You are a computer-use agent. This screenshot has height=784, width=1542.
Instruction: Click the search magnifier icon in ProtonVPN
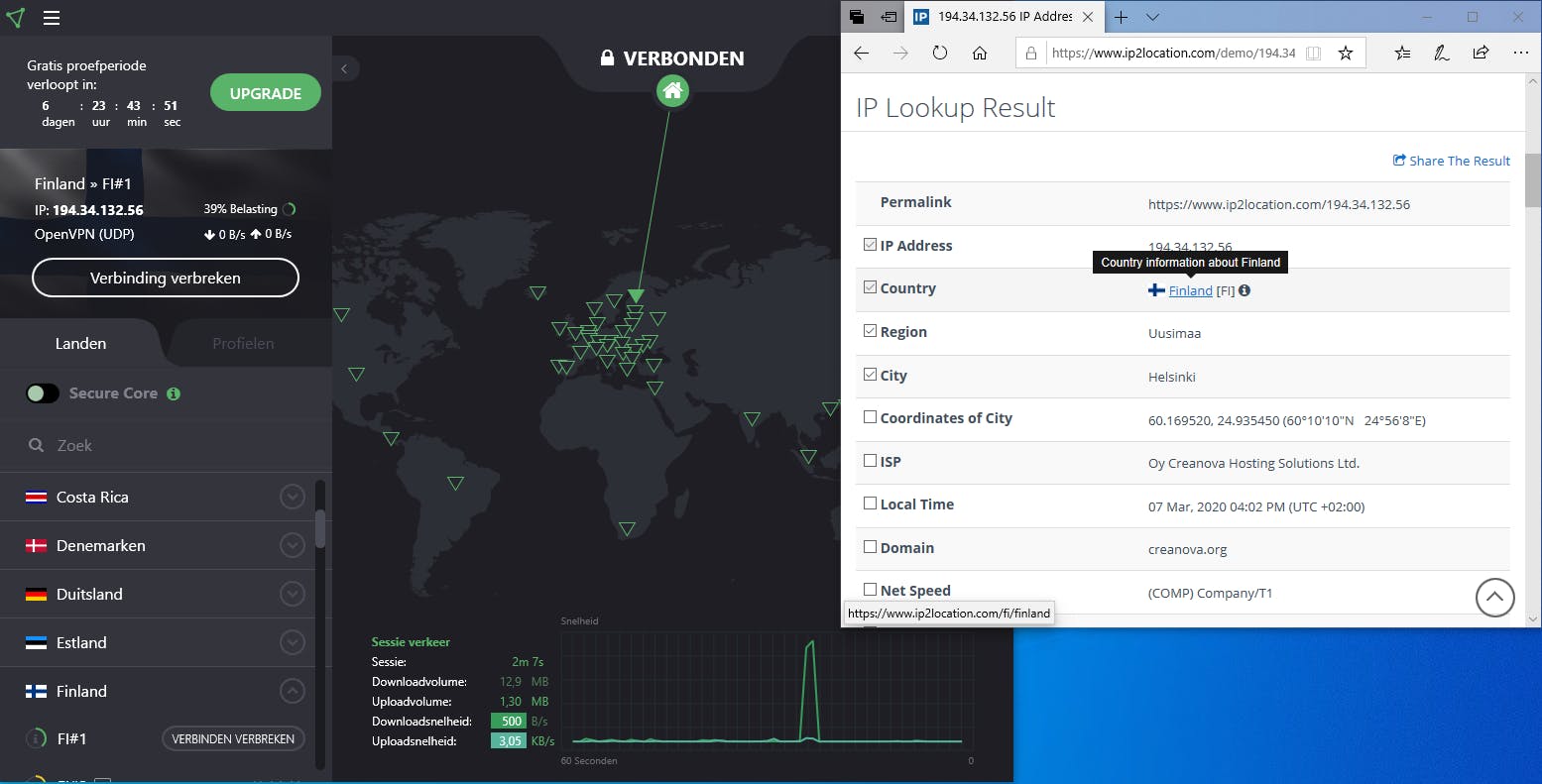pos(36,446)
